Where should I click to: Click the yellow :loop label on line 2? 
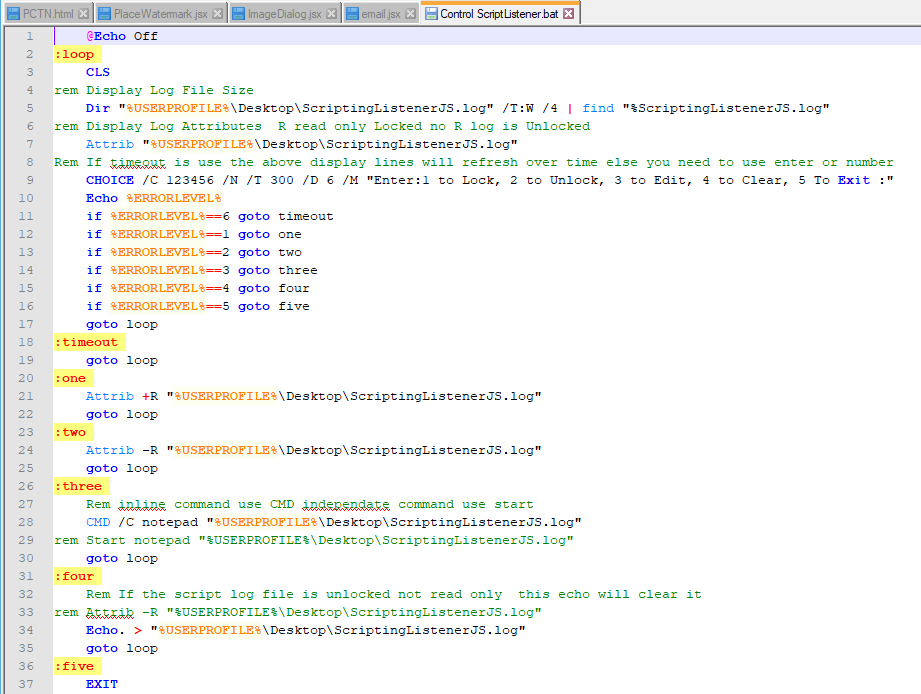pos(75,53)
